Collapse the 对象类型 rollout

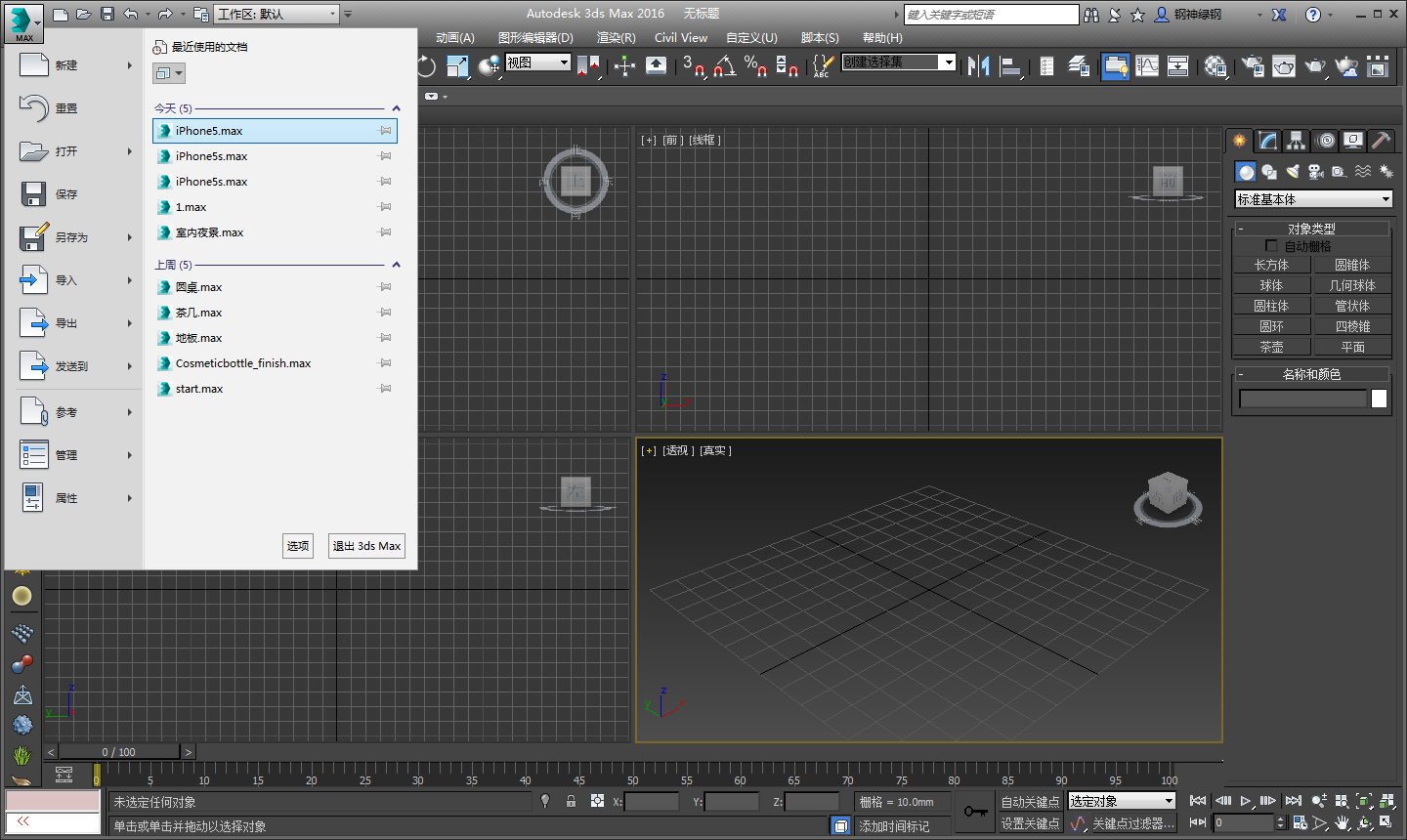click(x=1311, y=229)
